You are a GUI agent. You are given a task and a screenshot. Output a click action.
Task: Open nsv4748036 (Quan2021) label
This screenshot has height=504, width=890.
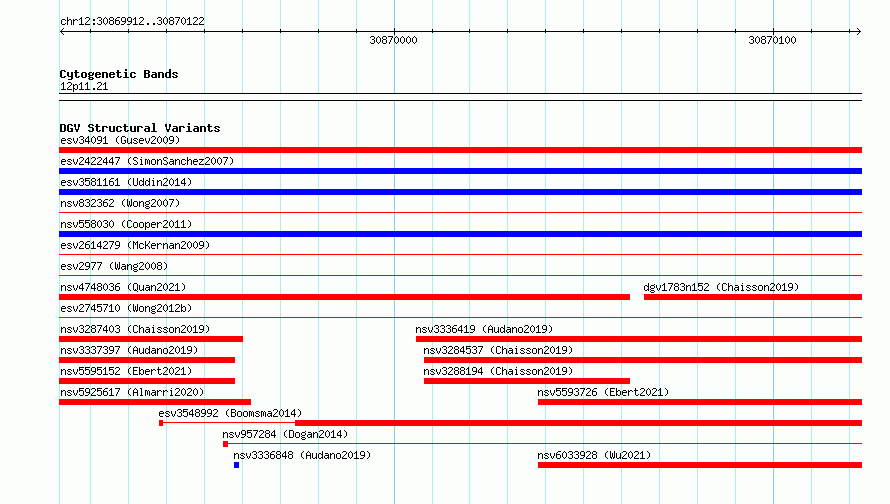click(123, 287)
